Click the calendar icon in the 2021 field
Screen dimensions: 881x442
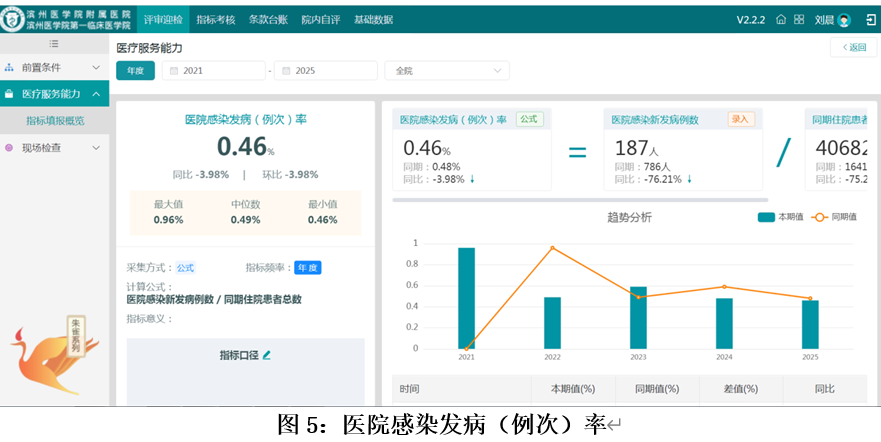(172, 71)
